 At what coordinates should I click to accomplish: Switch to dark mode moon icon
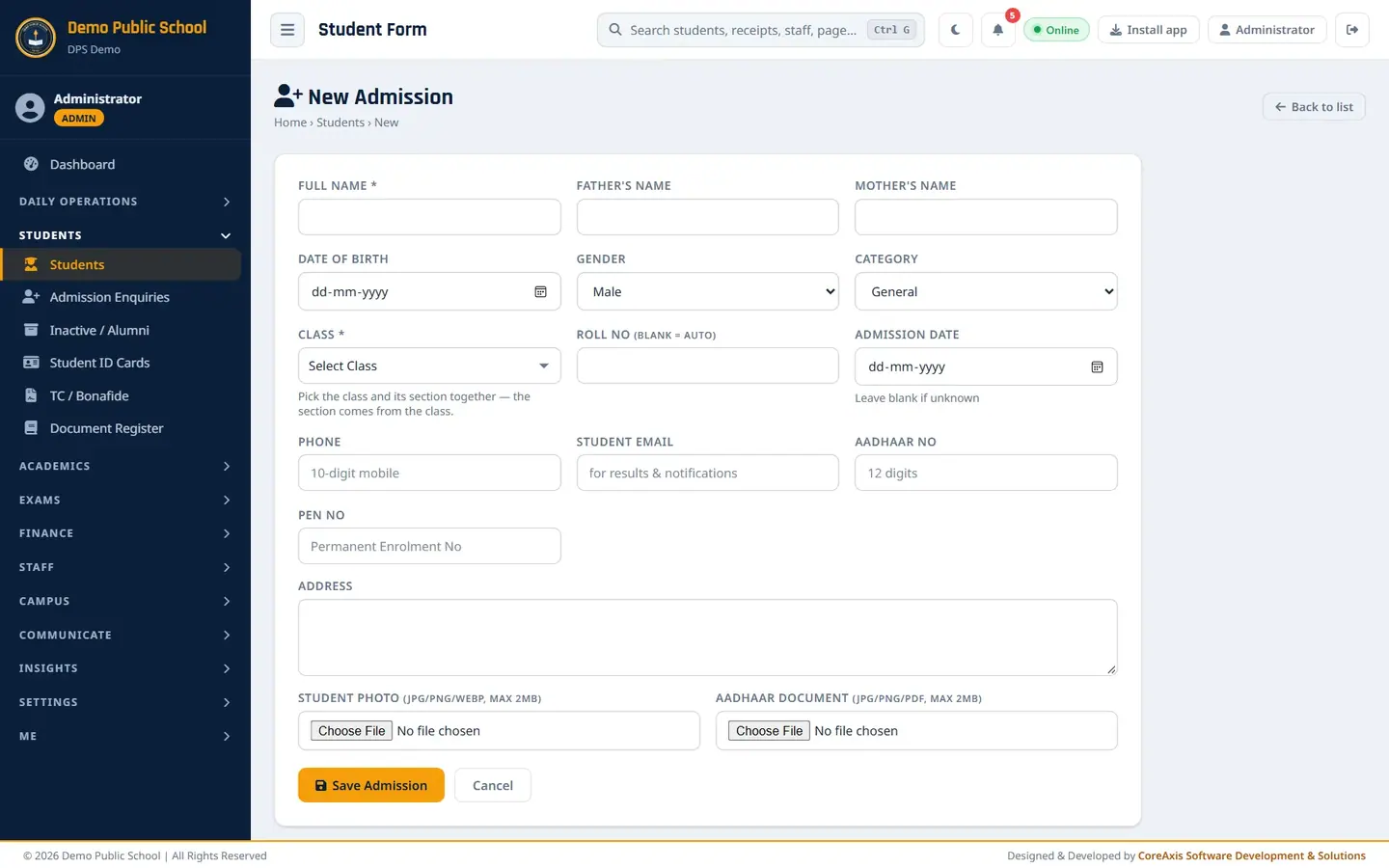tap(955, 30)
